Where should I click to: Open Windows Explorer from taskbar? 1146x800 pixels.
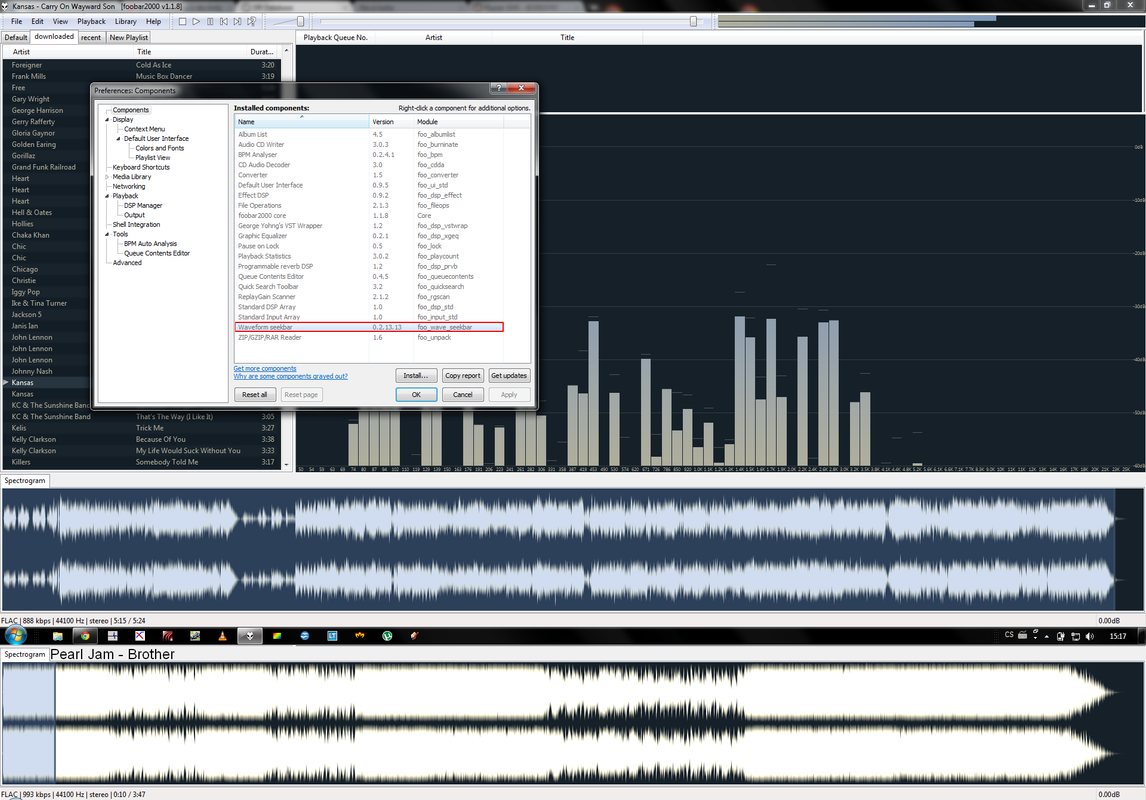pyautogui.click(x=58, y=636)
